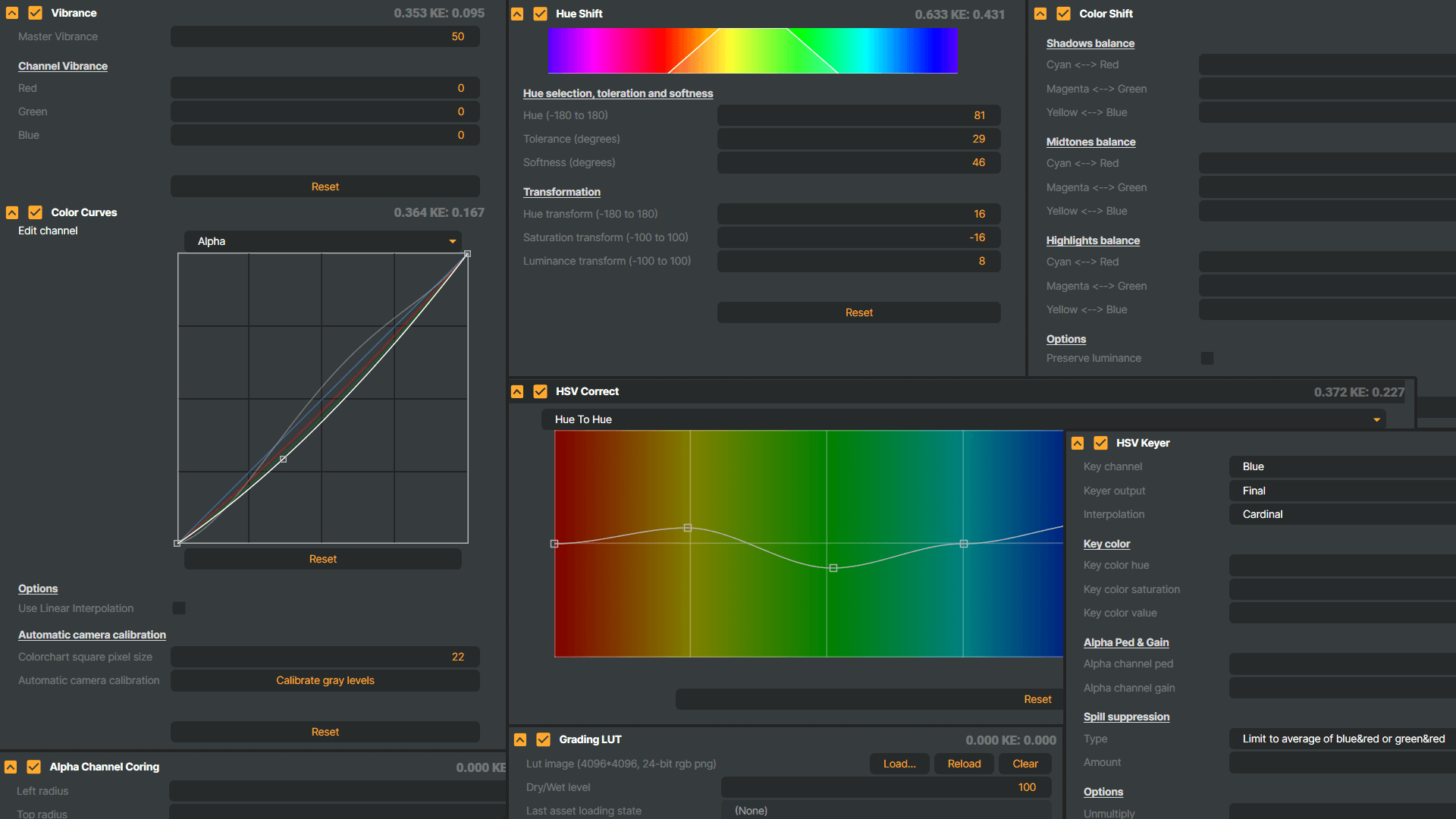Collapse the HSV Keyer panel arrow
The image size is (1456, 819).
pyautogui.click(x=1078, y=443)
